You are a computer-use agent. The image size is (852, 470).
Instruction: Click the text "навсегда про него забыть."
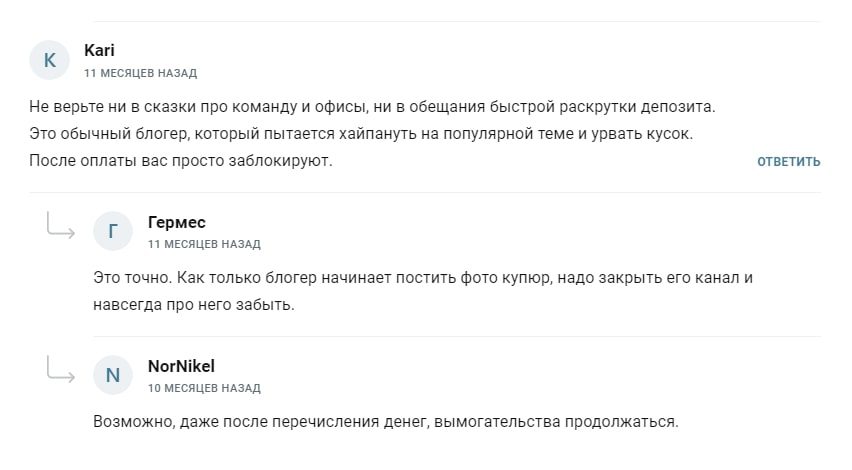[x=194, y=304]
